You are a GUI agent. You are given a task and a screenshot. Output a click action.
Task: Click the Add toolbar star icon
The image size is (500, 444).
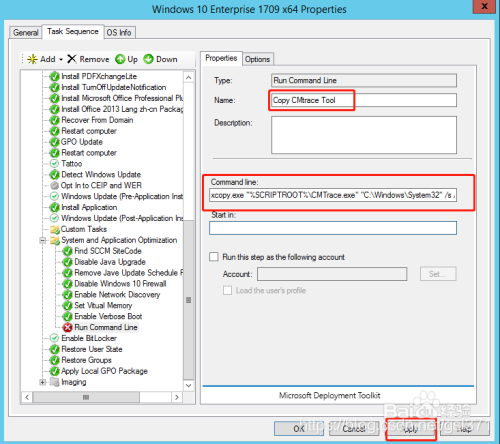point(32,59)
